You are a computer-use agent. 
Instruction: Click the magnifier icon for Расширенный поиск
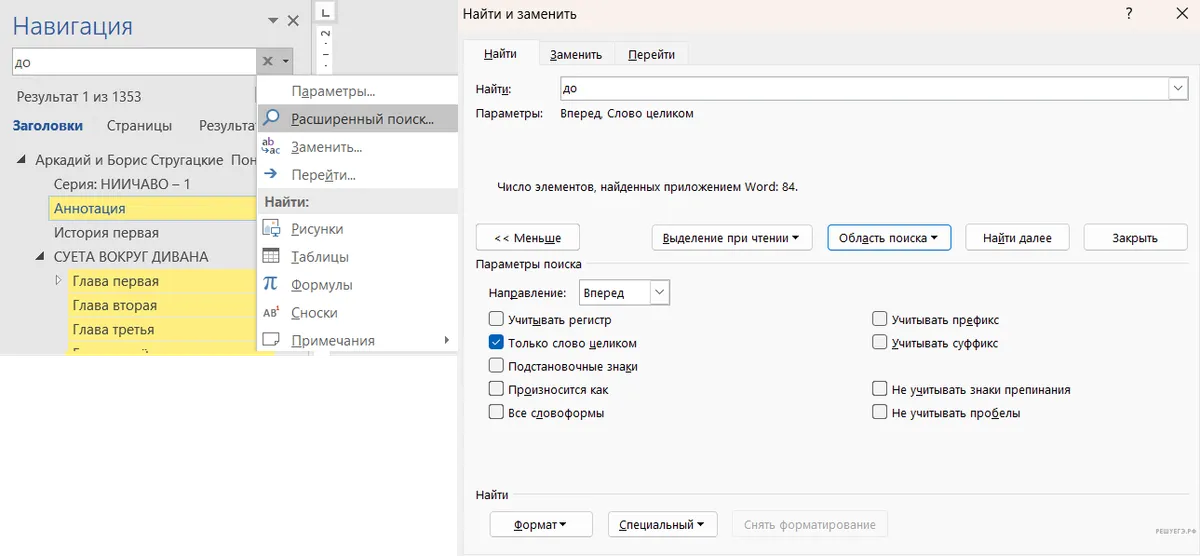coord(271,118)
